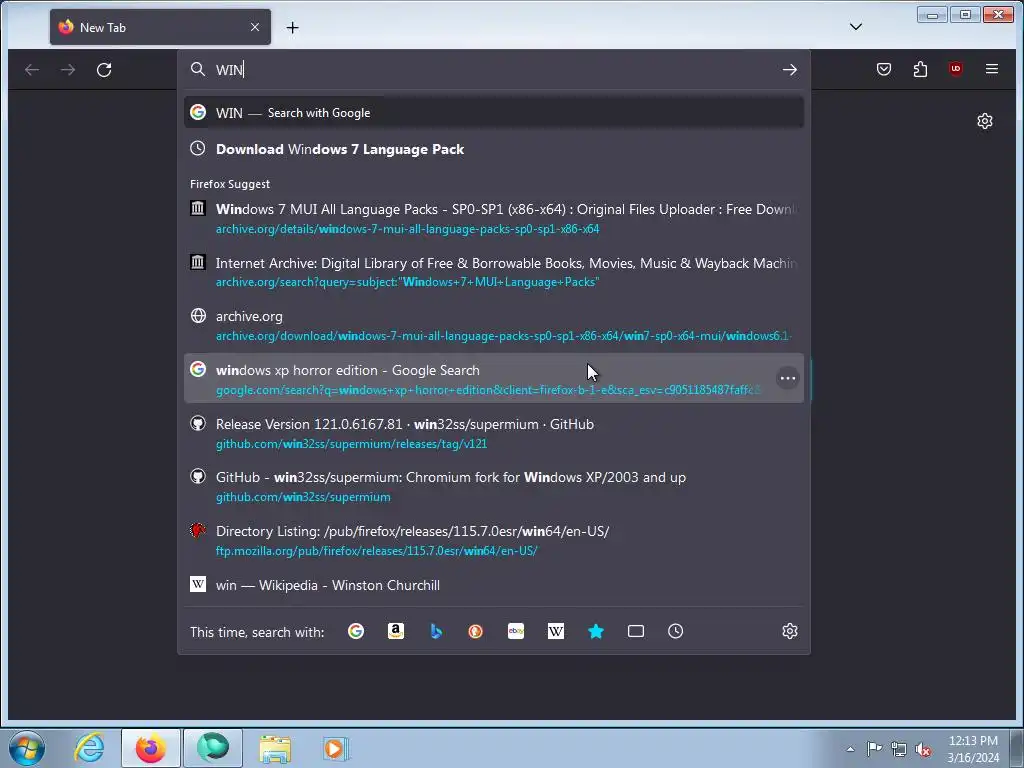Search this time with Google icon

click(x=356, y=631)
